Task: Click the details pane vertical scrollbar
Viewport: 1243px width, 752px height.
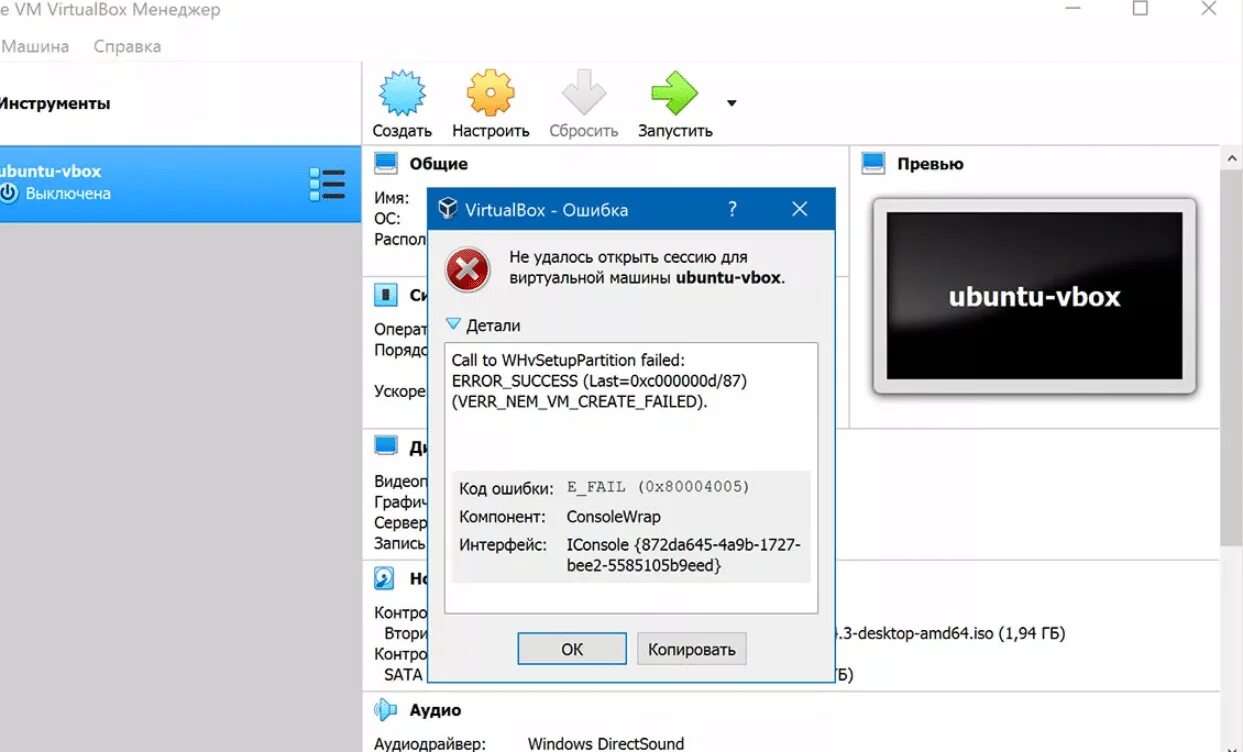Action: (1231, 360)
